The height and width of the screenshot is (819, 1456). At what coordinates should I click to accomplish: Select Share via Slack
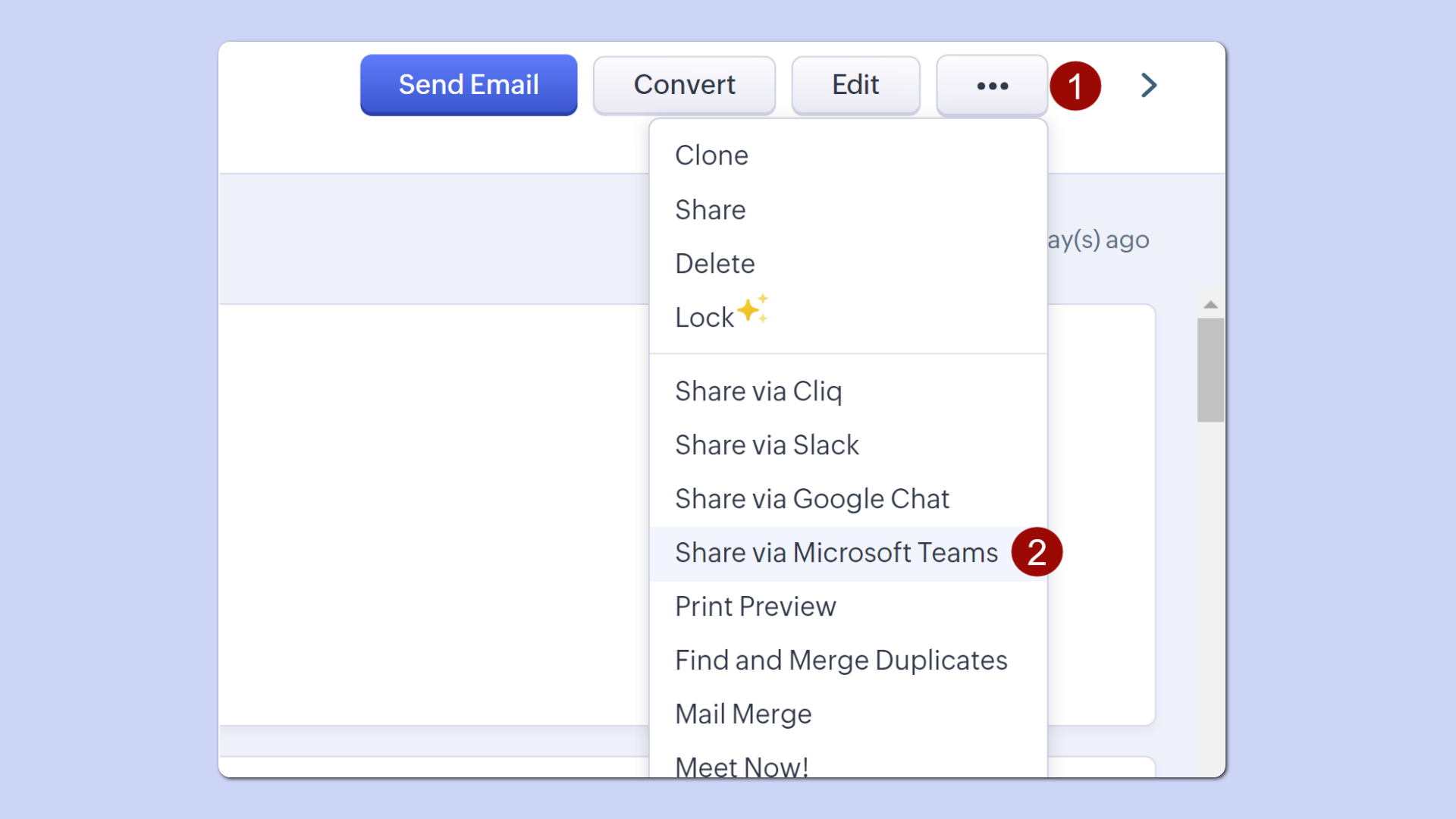tap(767, 445)
